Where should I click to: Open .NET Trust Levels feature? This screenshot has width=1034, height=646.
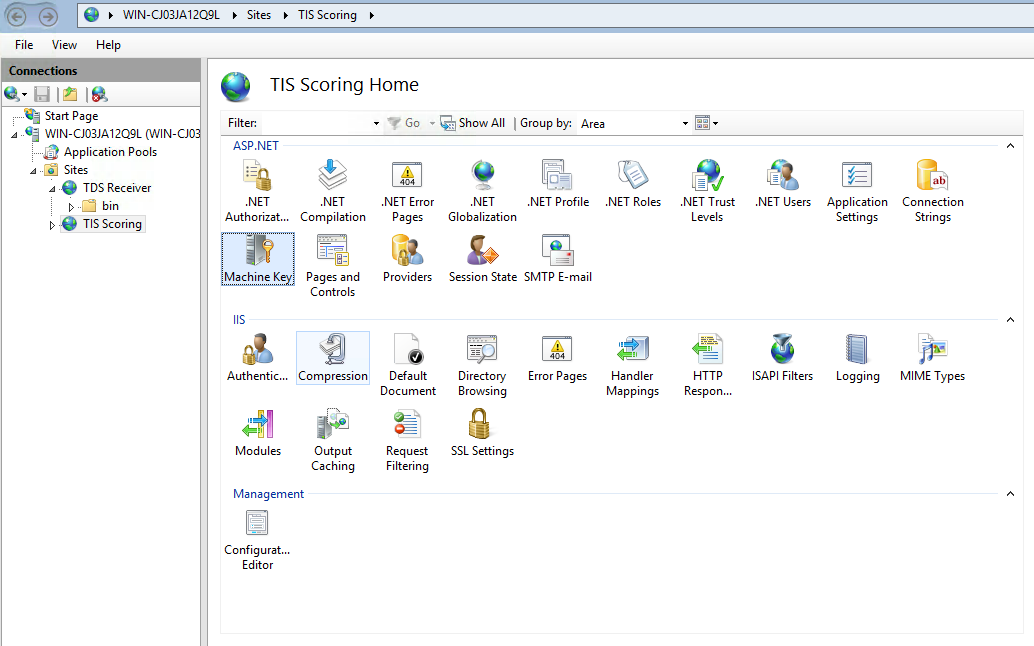pyautogui.click(x=708, y=191)
